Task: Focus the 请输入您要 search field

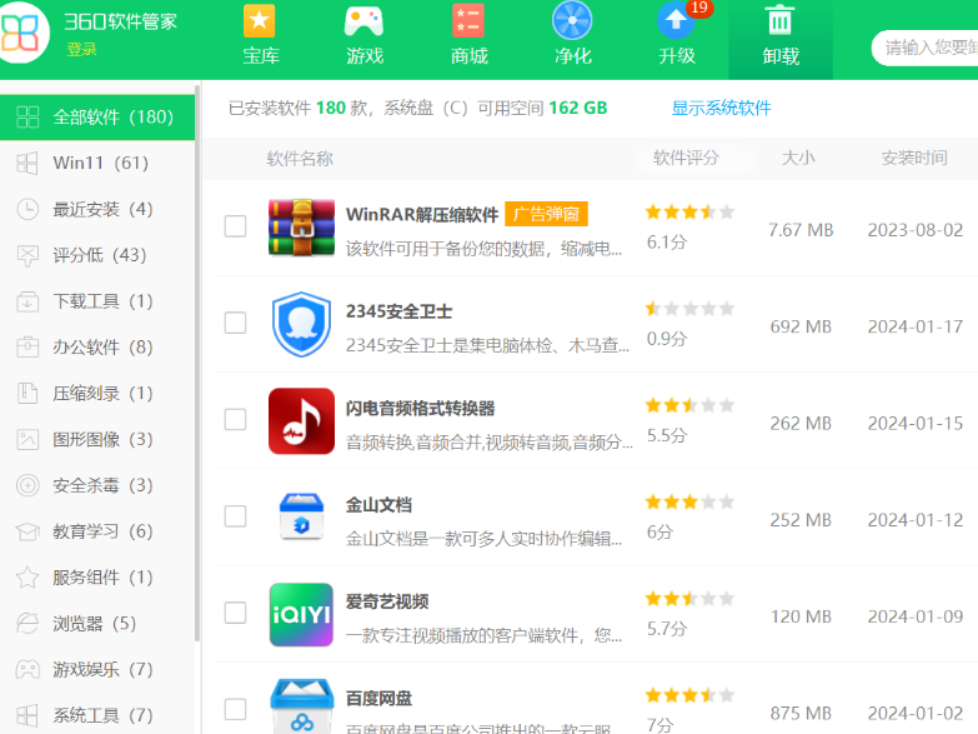Action: pyautogui.click(x=924, y=47)
